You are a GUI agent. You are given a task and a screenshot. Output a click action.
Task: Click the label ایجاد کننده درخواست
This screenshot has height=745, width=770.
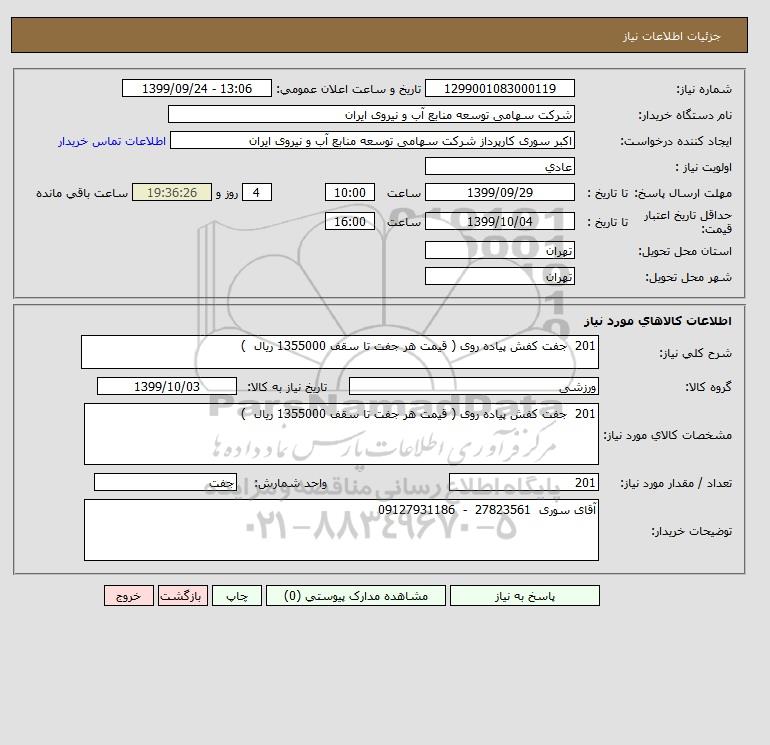click(x=676, y=141)
